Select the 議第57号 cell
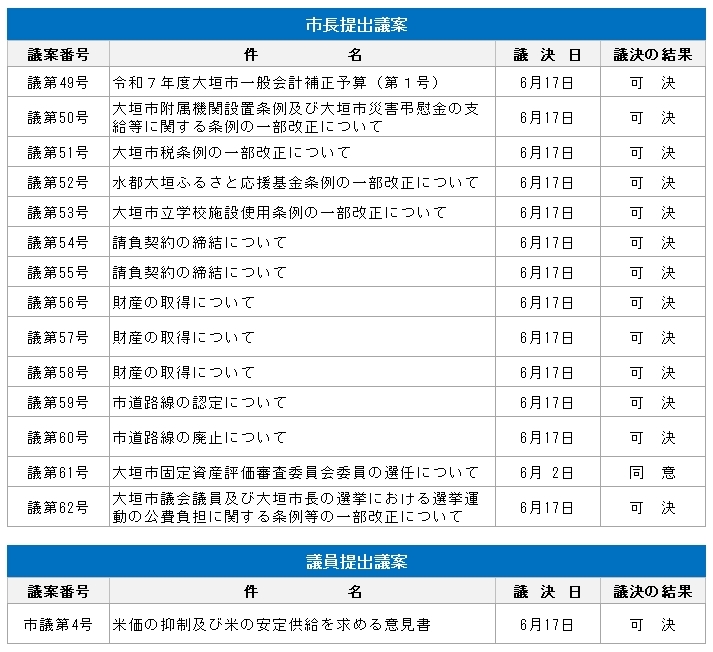This screenshot has width=713, height=652. click(58, 337)
